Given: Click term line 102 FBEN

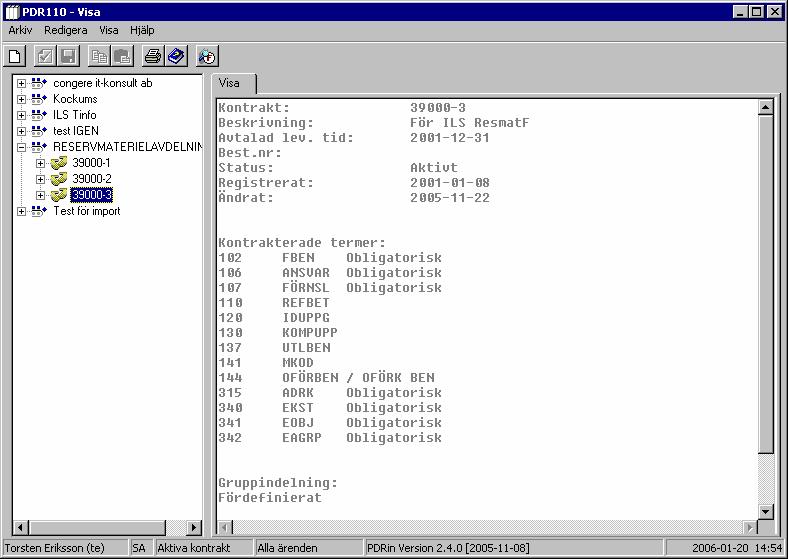Looking at the screenshot, I should pos(330,258).
